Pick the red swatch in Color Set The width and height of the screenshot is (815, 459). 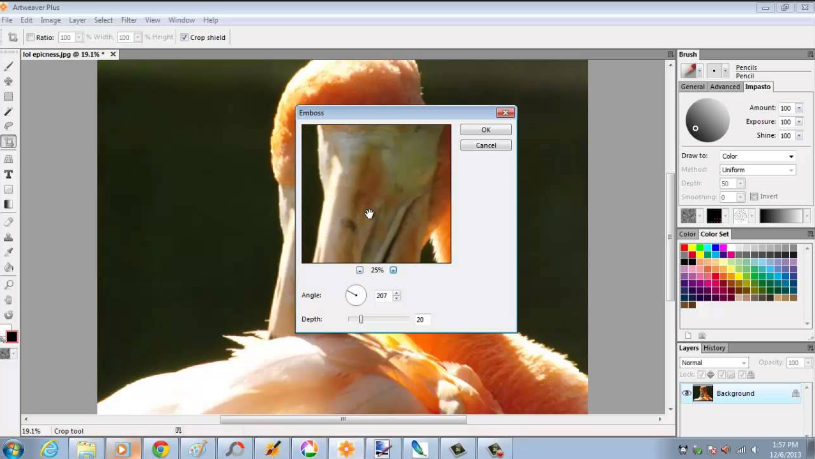685,247
